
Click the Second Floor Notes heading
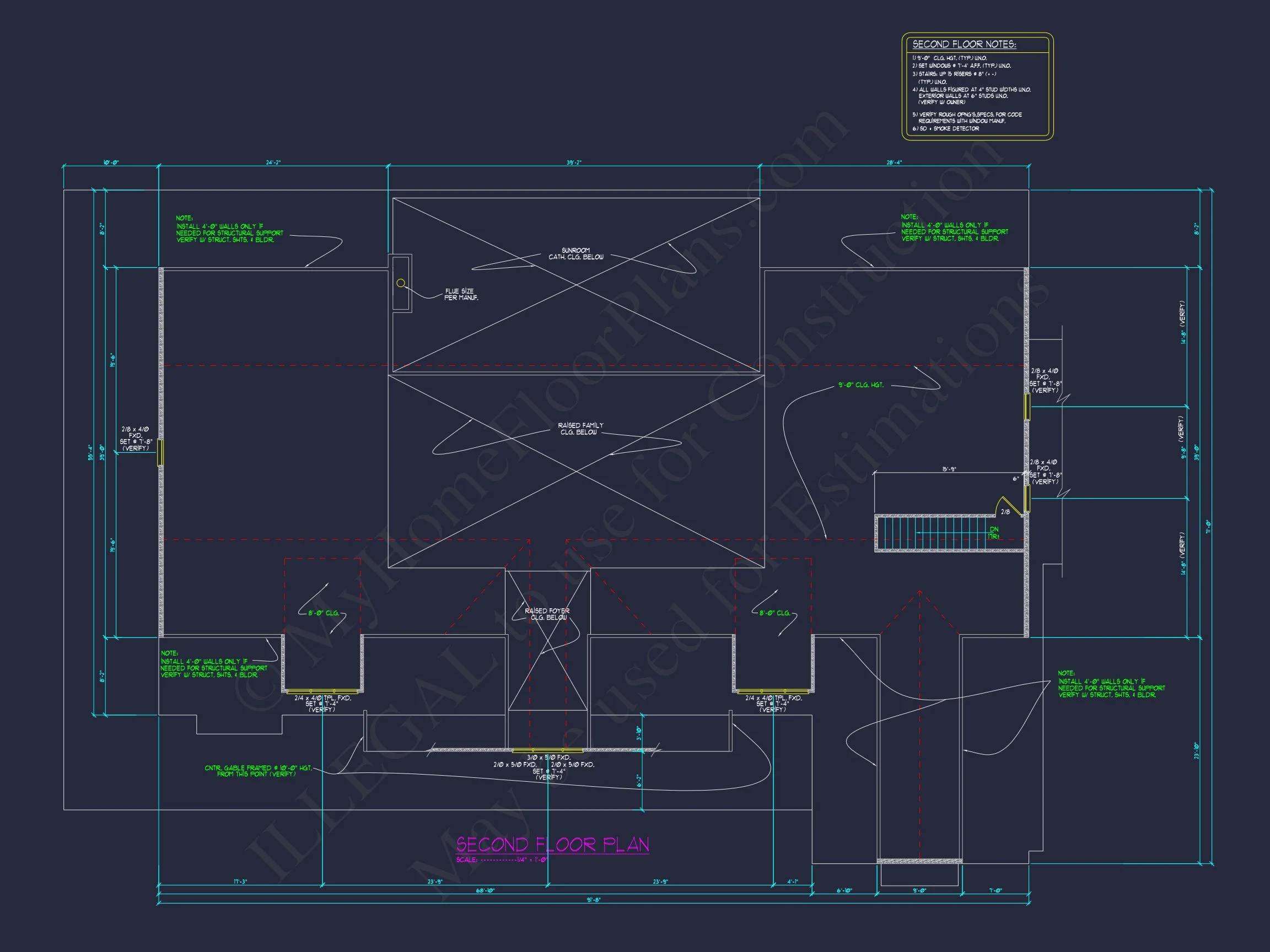[x=964, y=44]
